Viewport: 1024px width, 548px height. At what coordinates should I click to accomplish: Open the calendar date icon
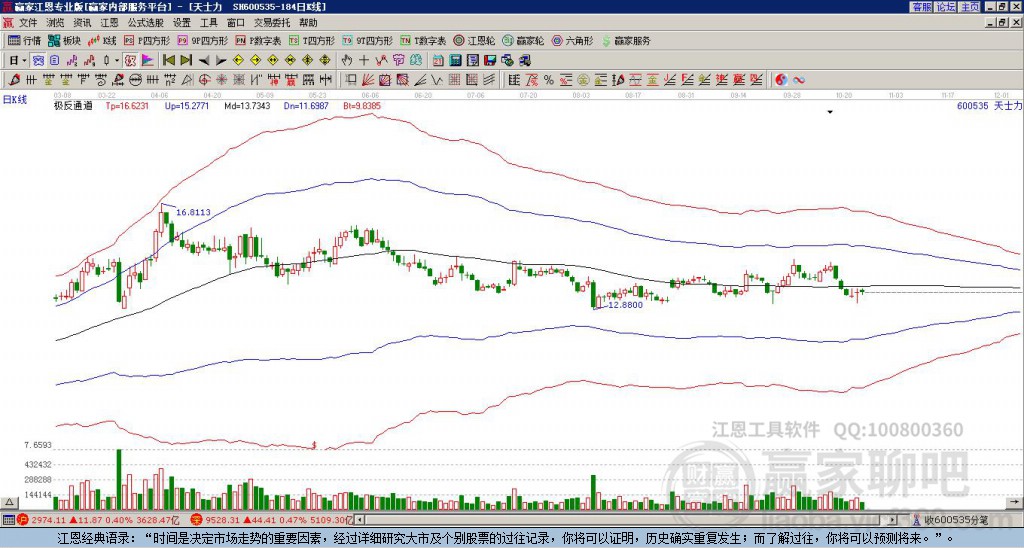pyautogui.click(x=438, y=61)
